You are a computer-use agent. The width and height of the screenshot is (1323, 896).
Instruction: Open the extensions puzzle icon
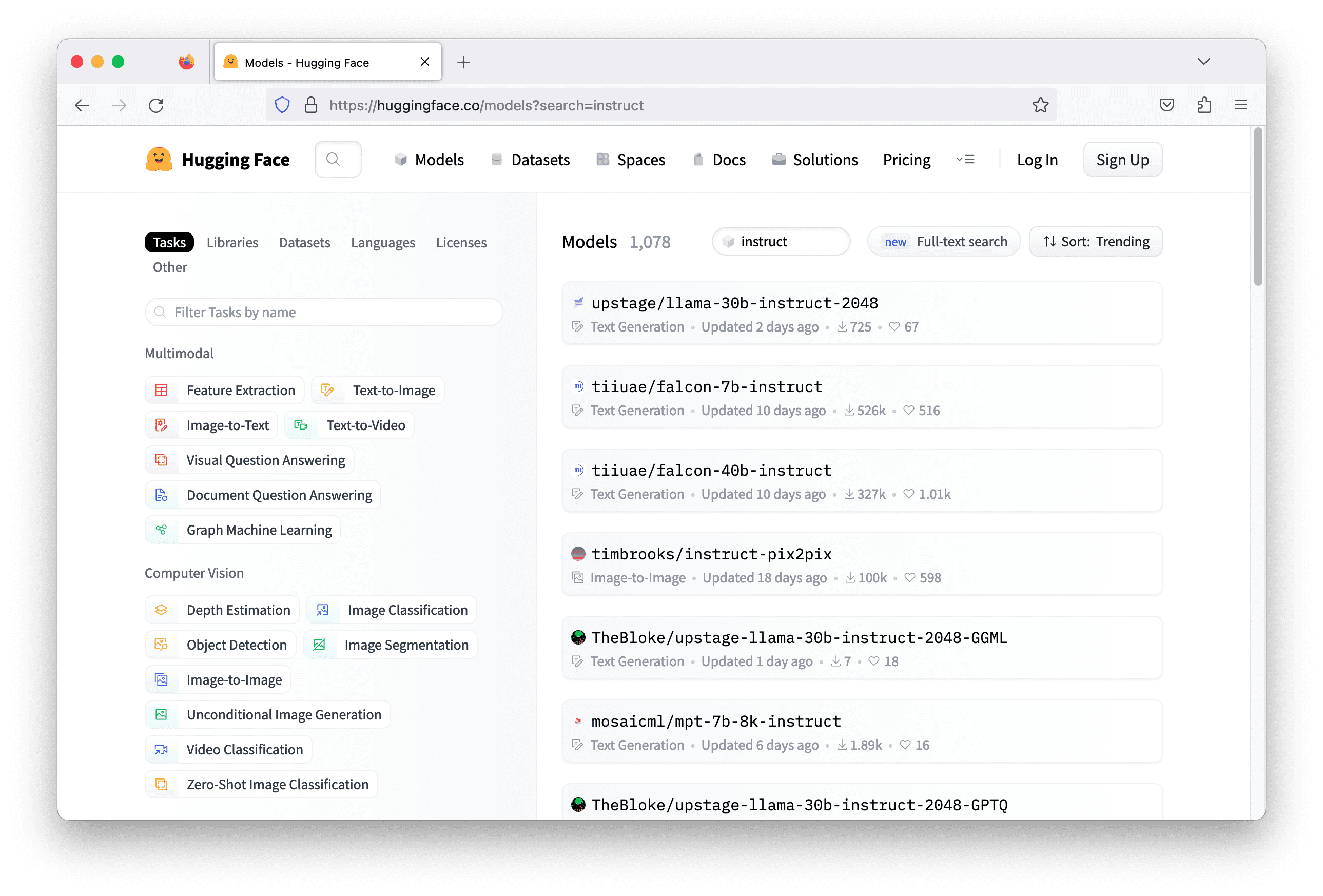1204,105
